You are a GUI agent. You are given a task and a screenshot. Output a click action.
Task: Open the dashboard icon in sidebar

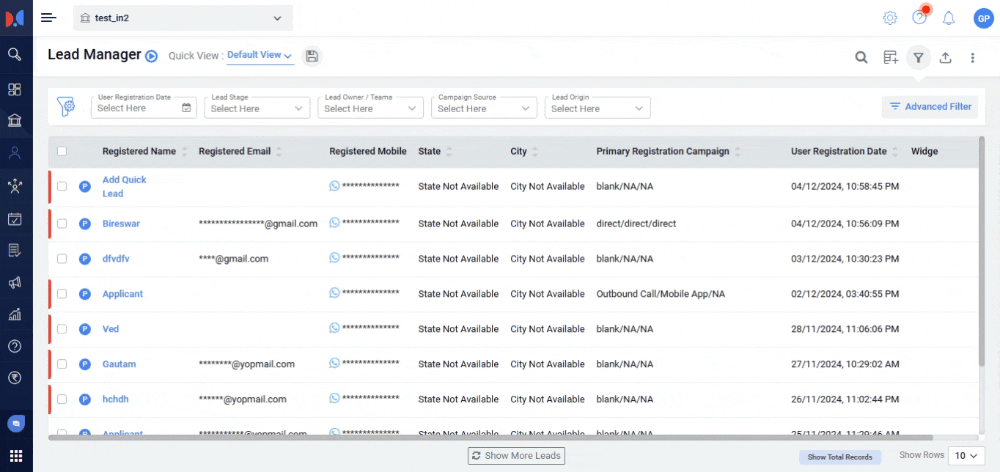coord(15,89)
